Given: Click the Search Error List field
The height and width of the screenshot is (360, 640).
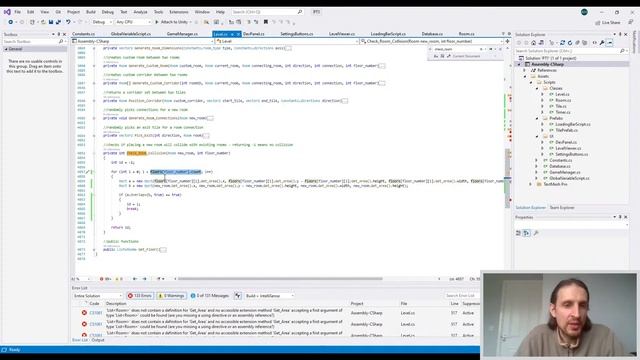Looking at the screenshot, I should (x=462, y=296).
